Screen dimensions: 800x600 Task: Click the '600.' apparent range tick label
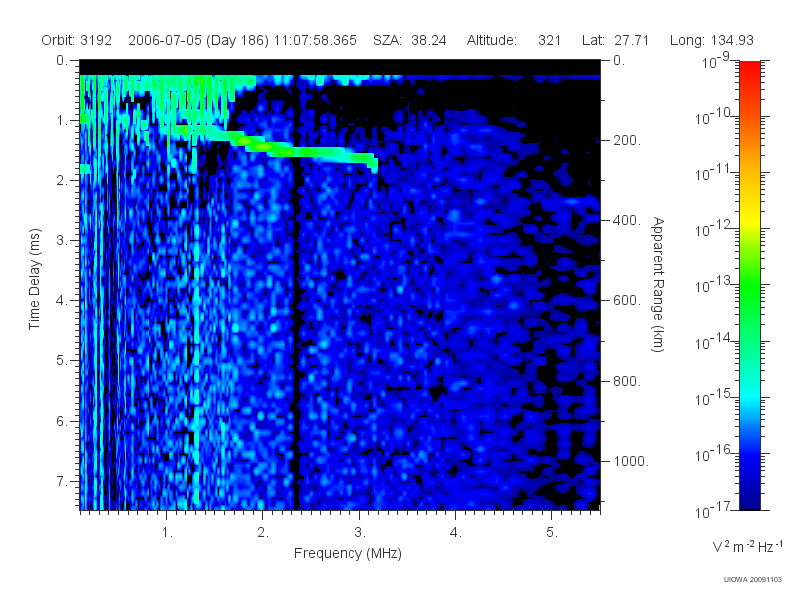627,301
